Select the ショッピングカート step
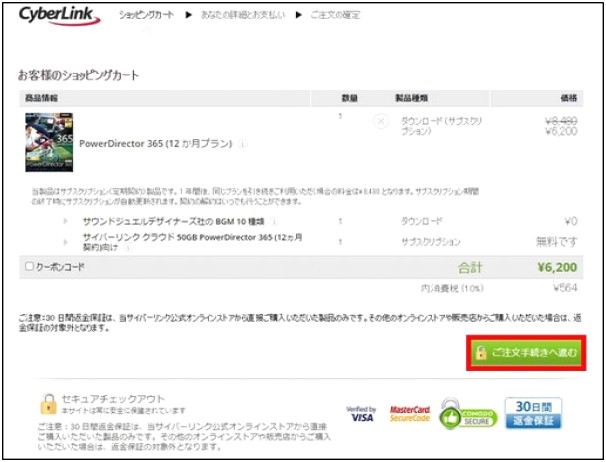 pos(146,15)
